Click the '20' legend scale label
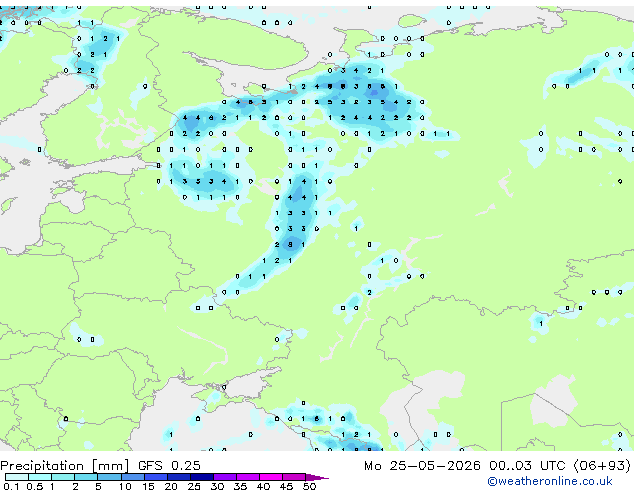Screen dimensions: 634x490 [171, 486]
